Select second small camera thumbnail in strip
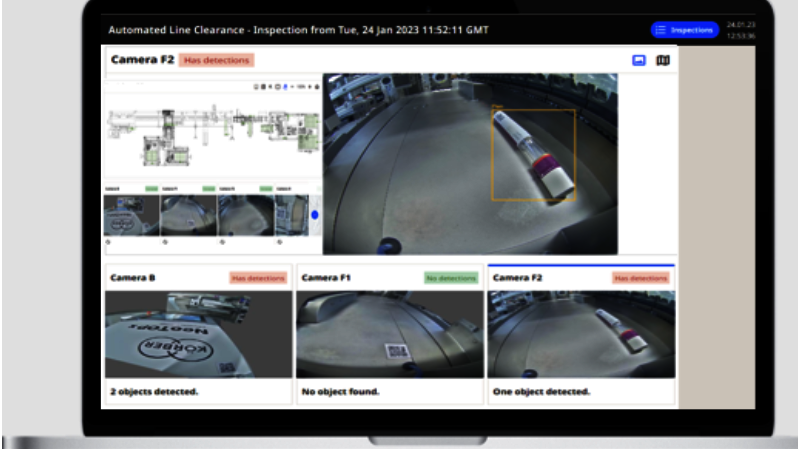The image size is (798, 449). point(188,214)
